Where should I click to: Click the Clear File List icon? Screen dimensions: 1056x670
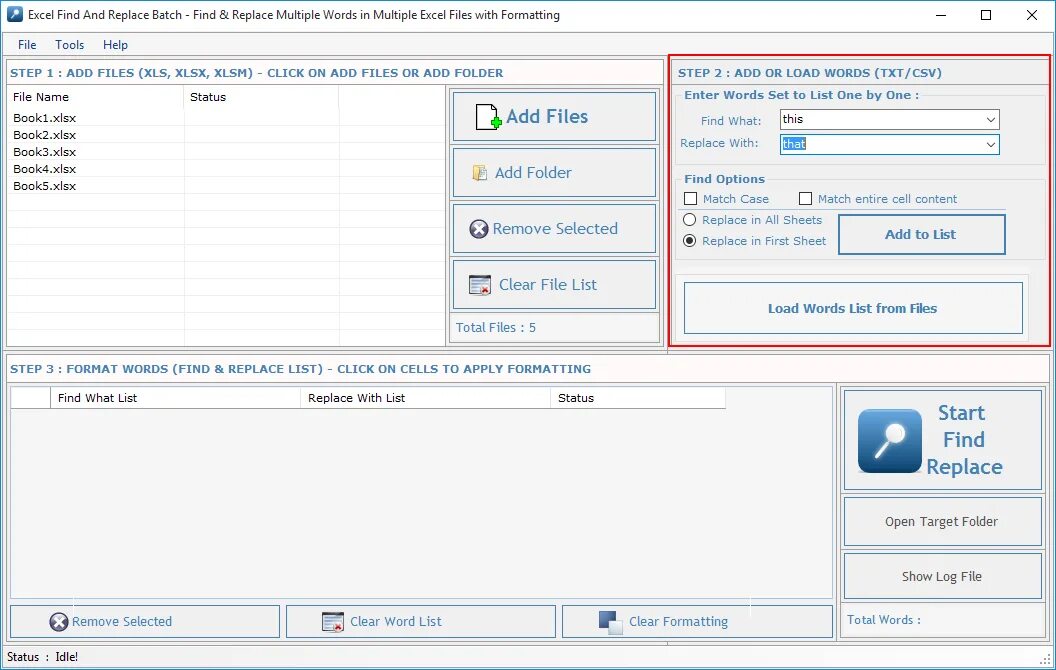coord(480,285)
